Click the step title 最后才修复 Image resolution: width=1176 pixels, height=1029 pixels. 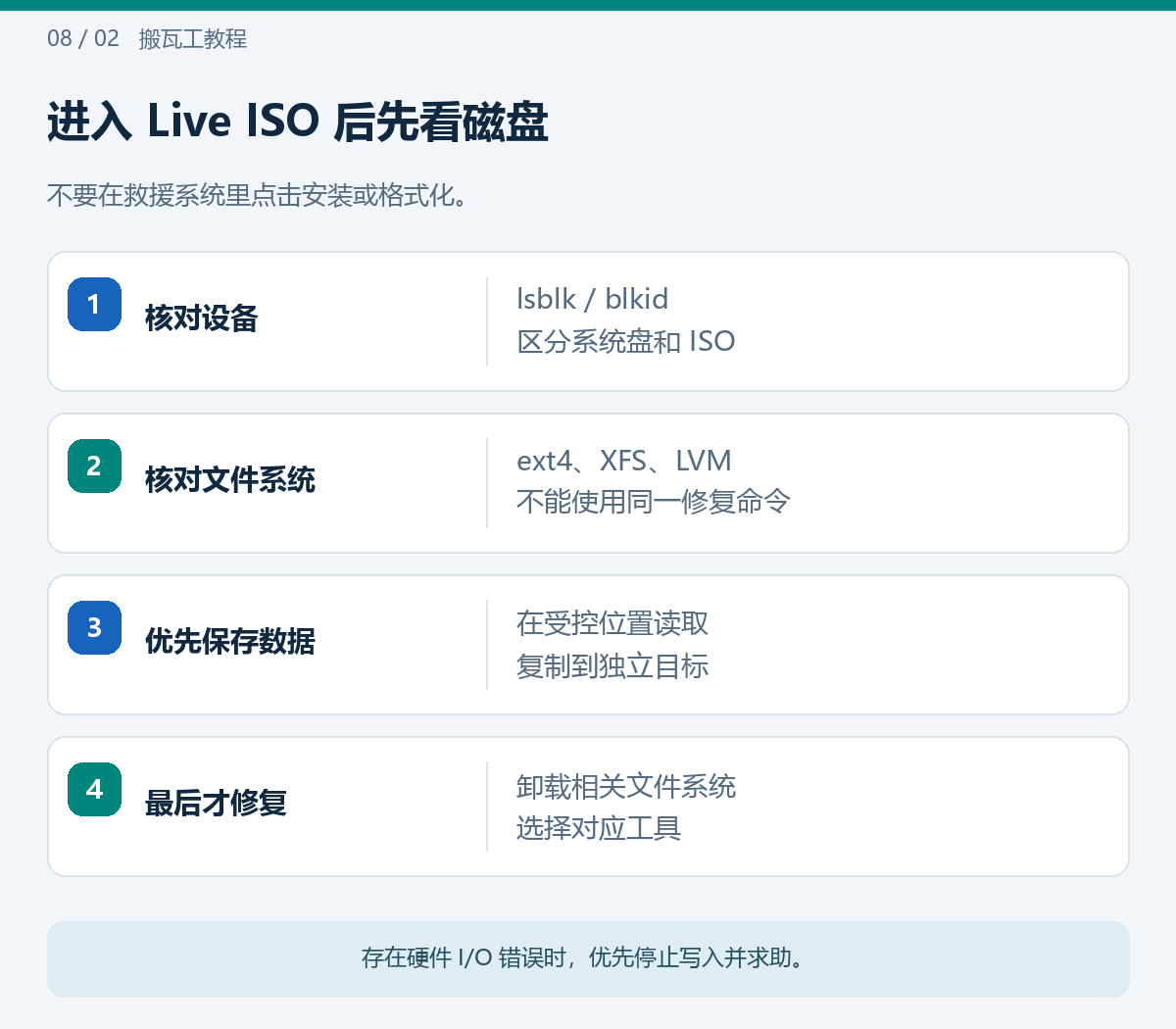click(x=216, y=804)
